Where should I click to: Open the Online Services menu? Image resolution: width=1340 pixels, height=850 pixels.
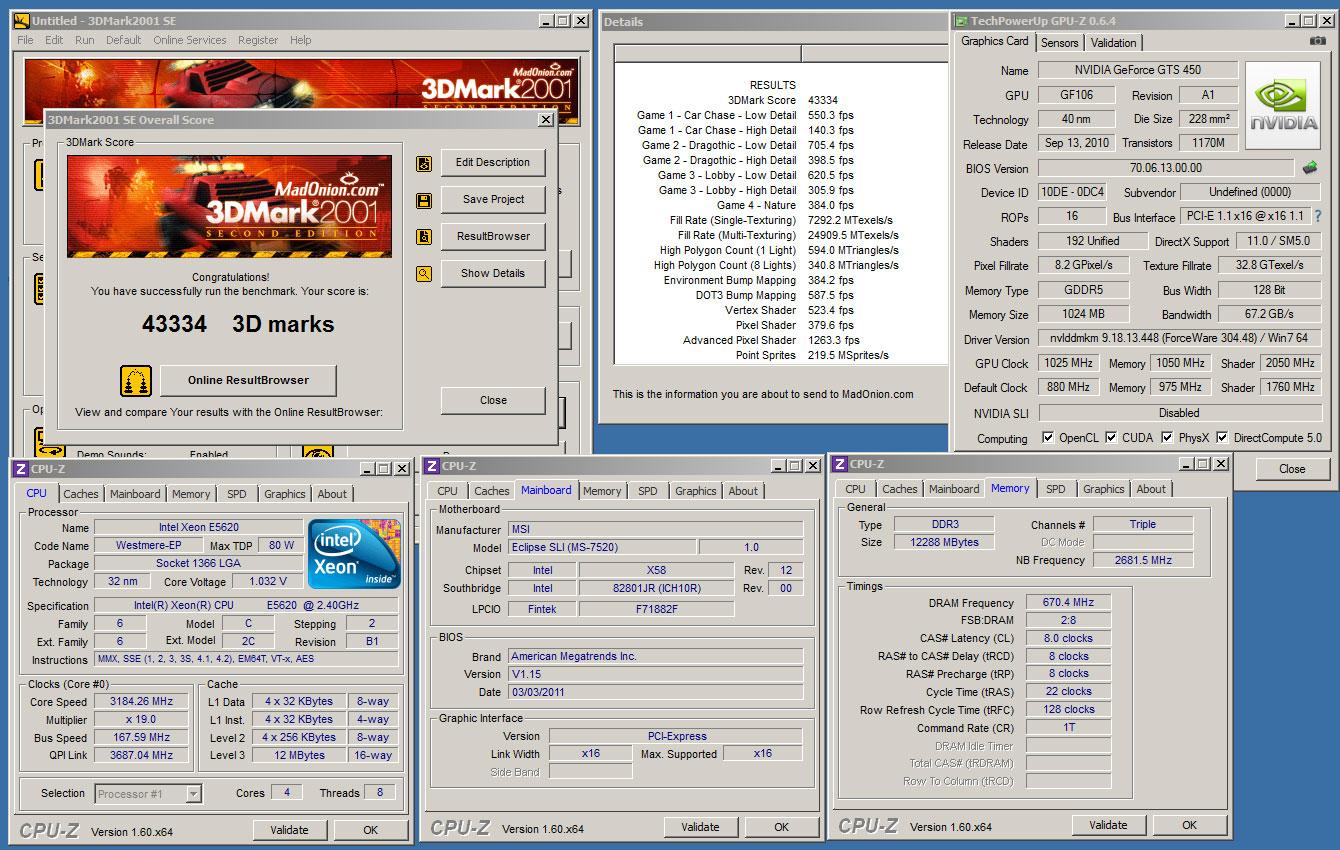190,40
